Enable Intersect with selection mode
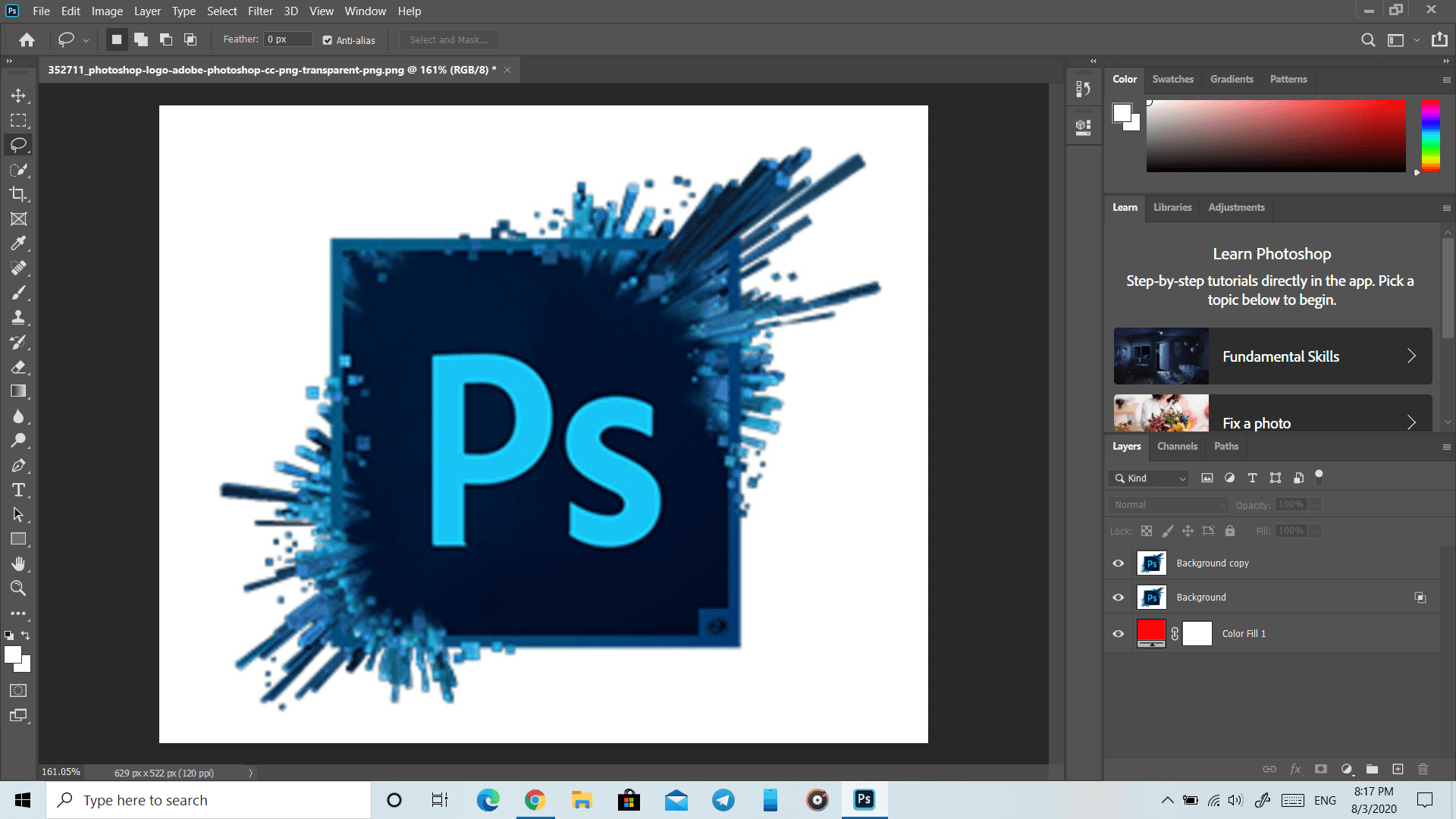 pos(190,39)
